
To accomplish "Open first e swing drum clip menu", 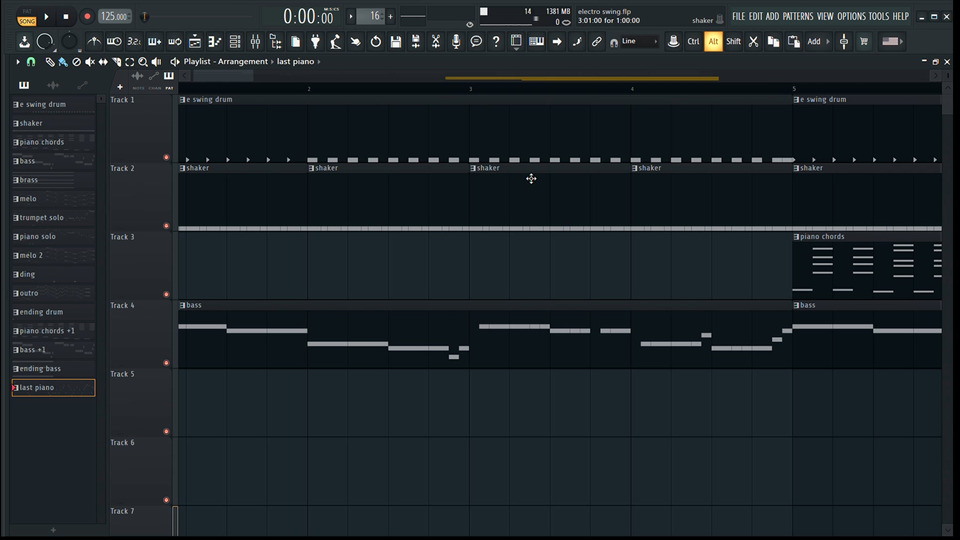I will 182,100.
